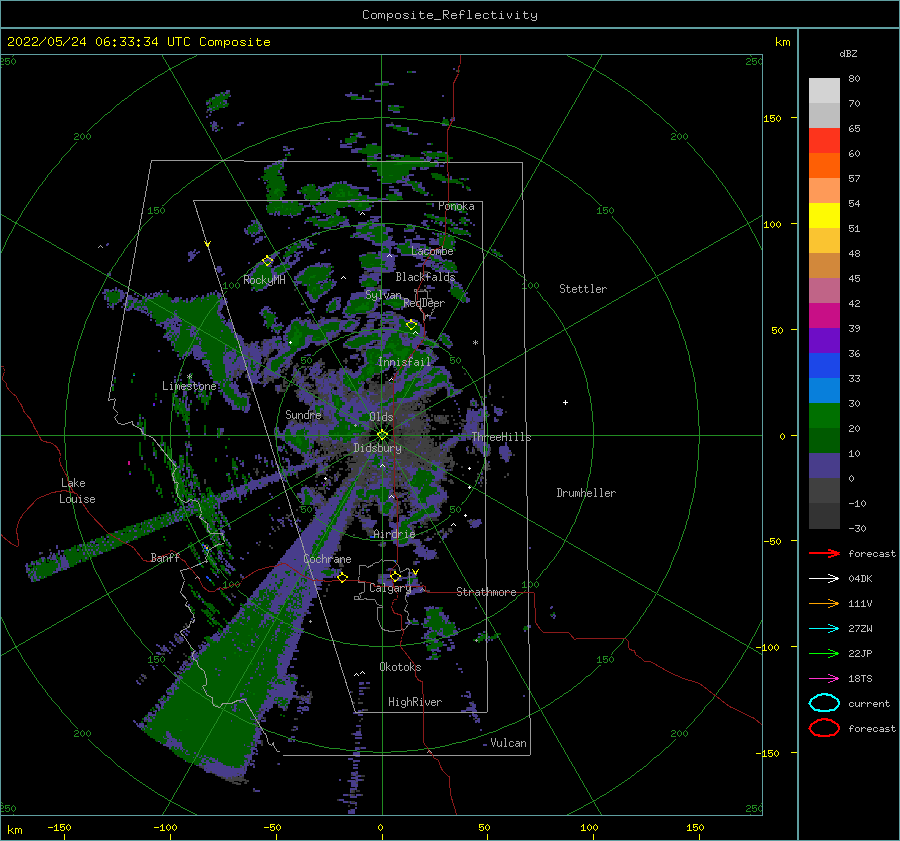This screenshot has width=900, height=841.
Task: Click the Stettler town label
Action: point(583,289)
